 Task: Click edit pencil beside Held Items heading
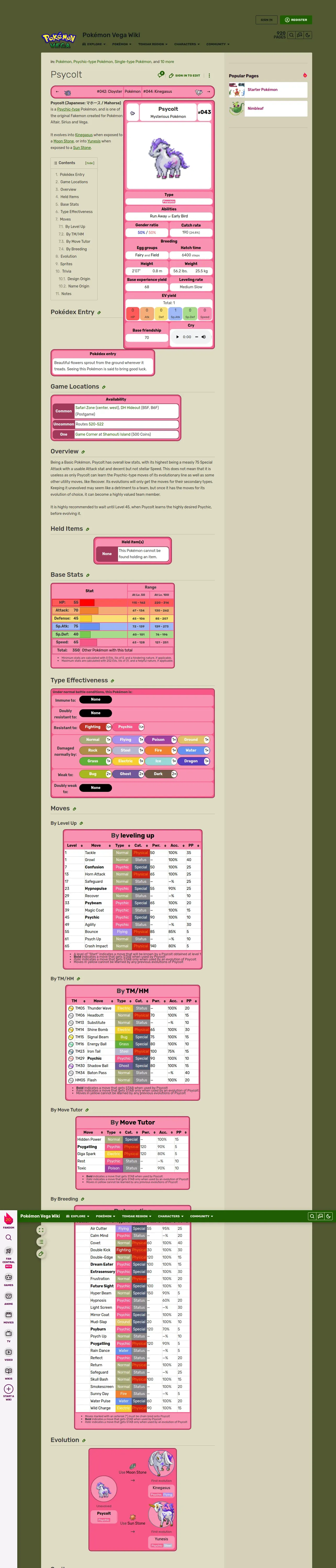[x=88, y=529]
